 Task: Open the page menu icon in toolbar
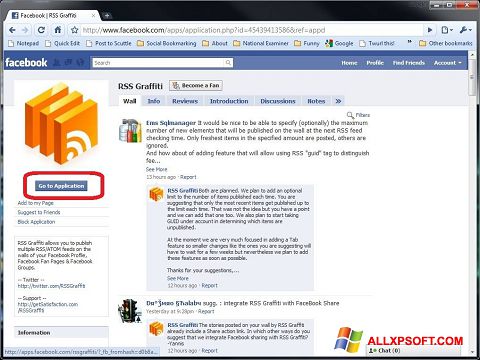point(447,30)
